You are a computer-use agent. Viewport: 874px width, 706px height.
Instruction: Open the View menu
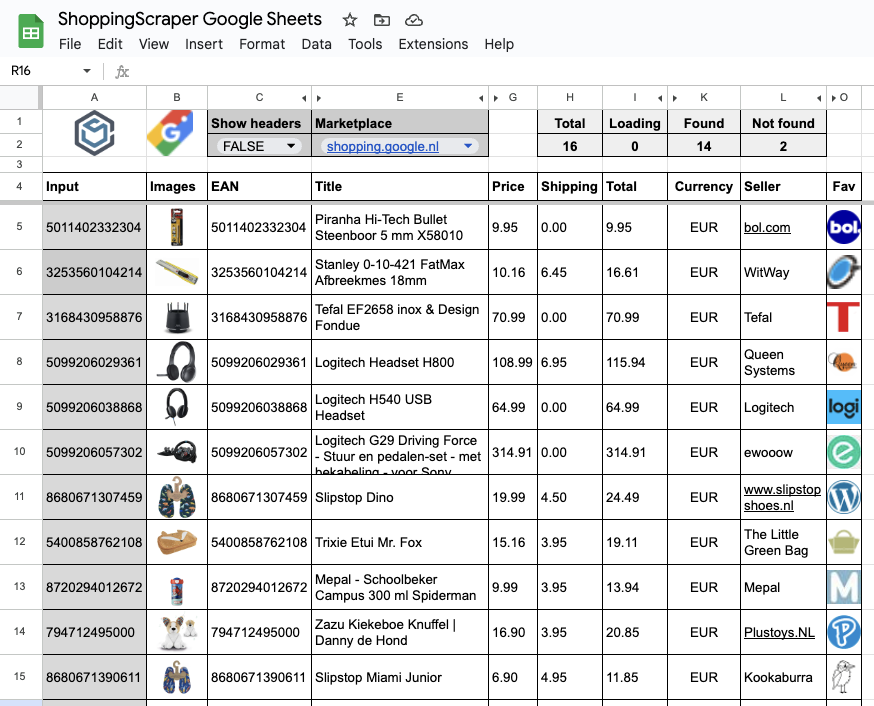tap(154, 44)
